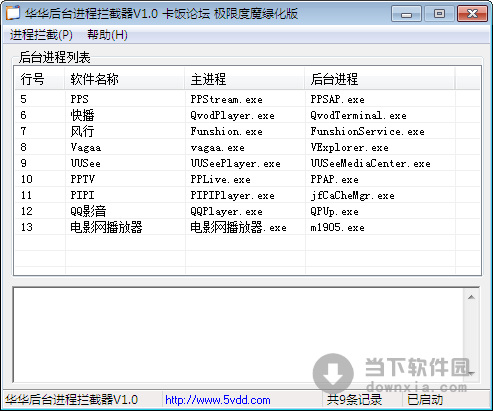The height and width of the screenshot is (411, 493).
Task: Click PPStream.exe main process cell
Action: coord(226,99)
